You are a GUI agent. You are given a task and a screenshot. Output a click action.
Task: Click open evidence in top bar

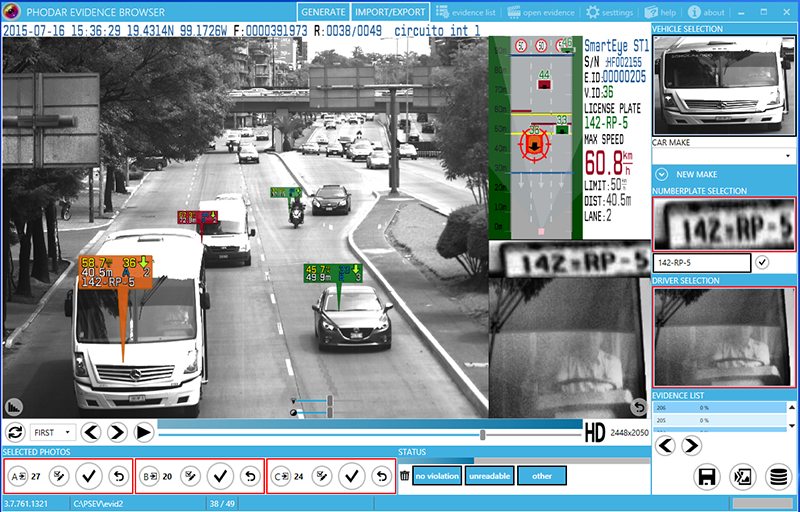point(541,12)
